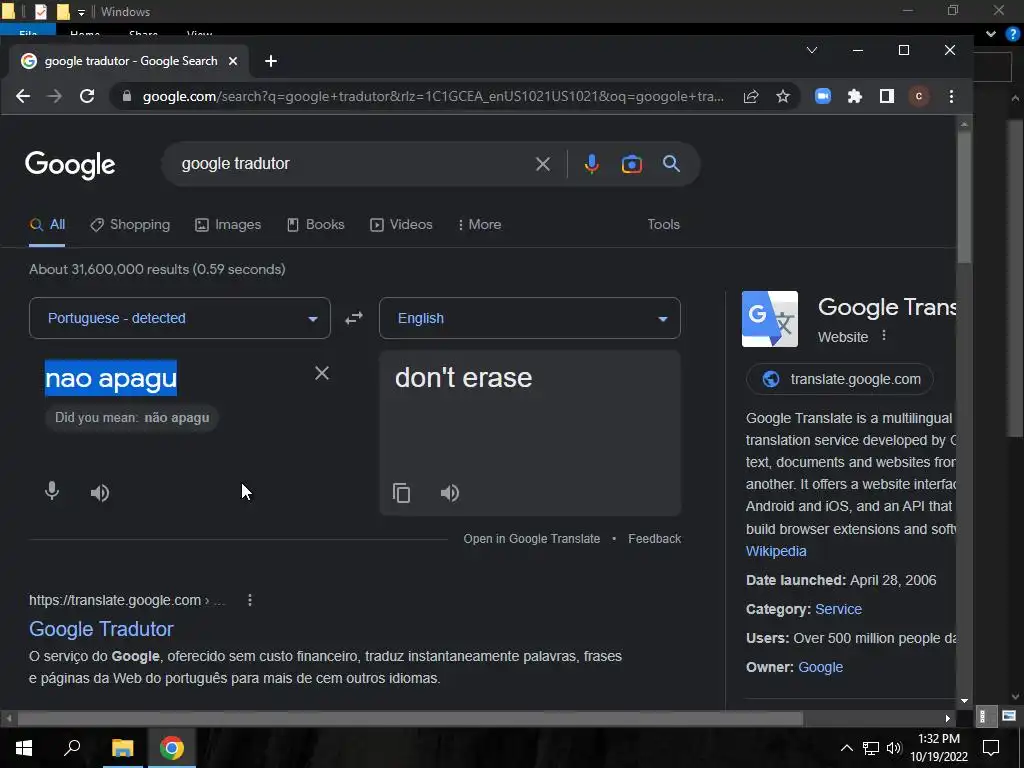Open search by image camera icon
Screen dimensions: 1024x768
pos(632,164)
